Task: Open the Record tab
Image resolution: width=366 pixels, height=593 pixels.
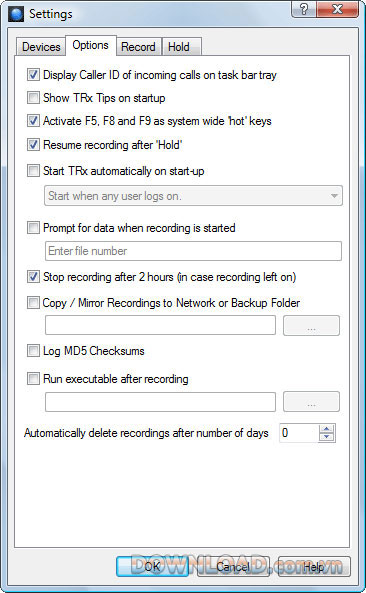Action: pyautogui.click(x=138, y=47)
